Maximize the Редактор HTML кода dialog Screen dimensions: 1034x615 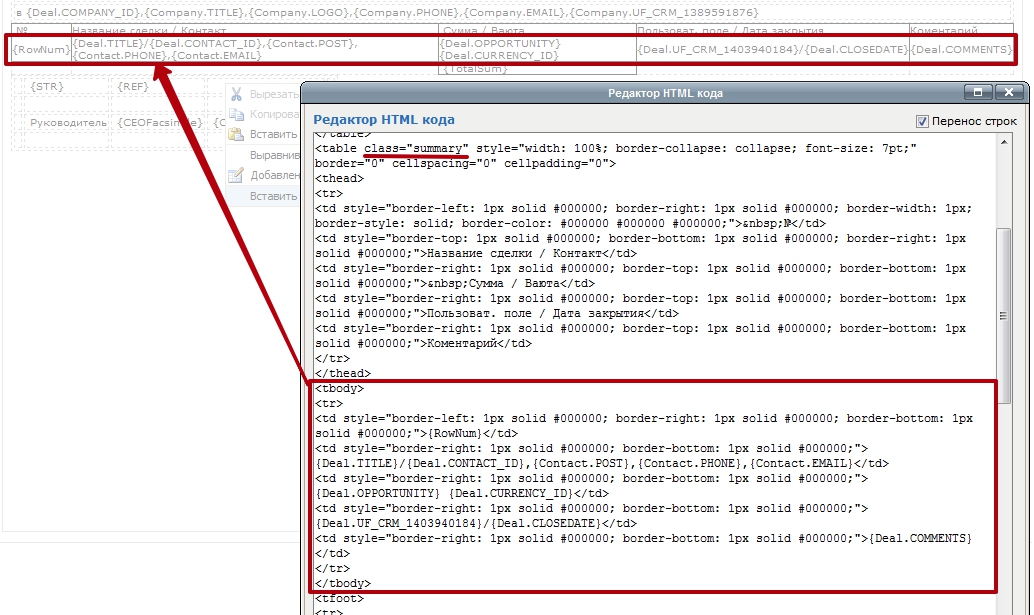[x=979, y=92]
